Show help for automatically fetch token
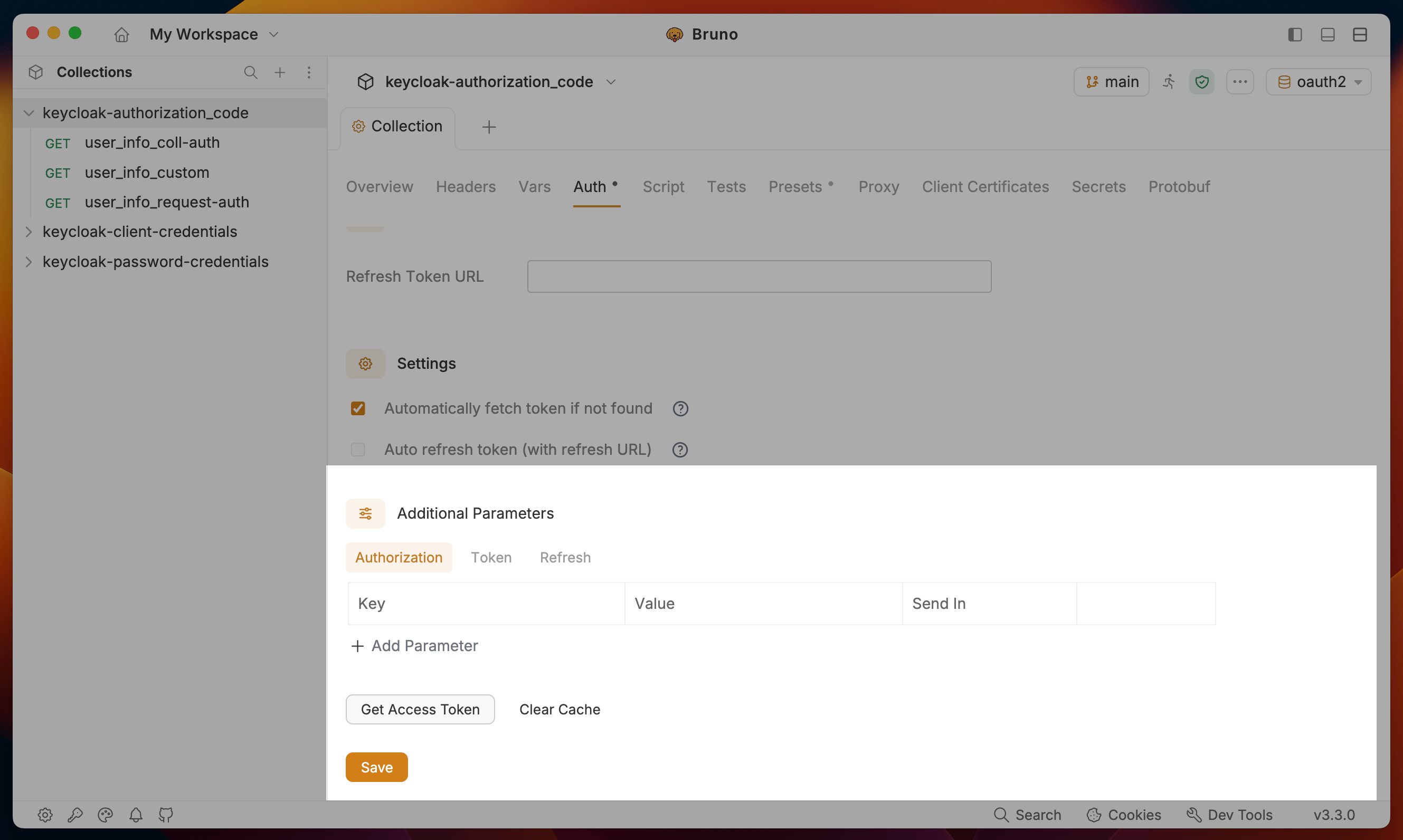 pyautogui.click(x=680, y=409)
